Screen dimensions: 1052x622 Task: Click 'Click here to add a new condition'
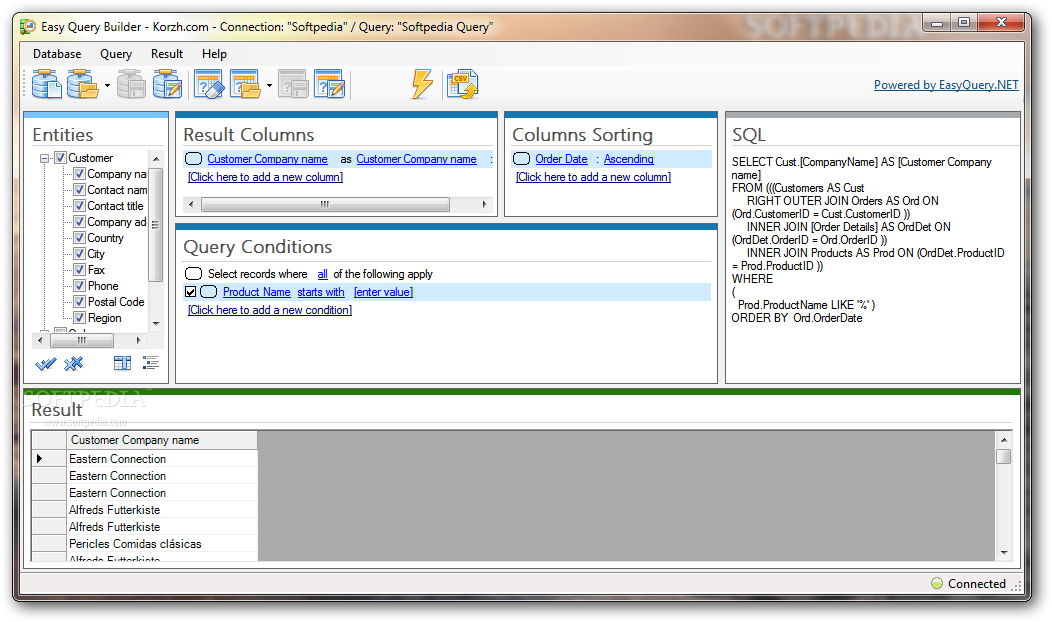tap(270, 310)
